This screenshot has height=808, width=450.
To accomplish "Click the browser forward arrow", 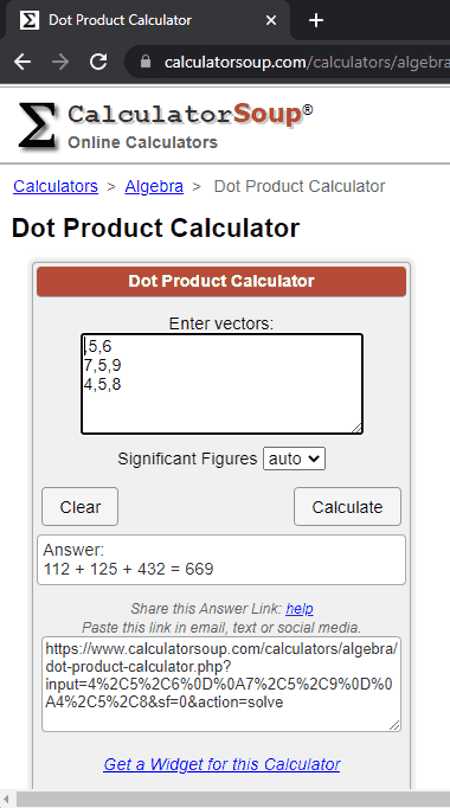I will [x=60, y=62].
